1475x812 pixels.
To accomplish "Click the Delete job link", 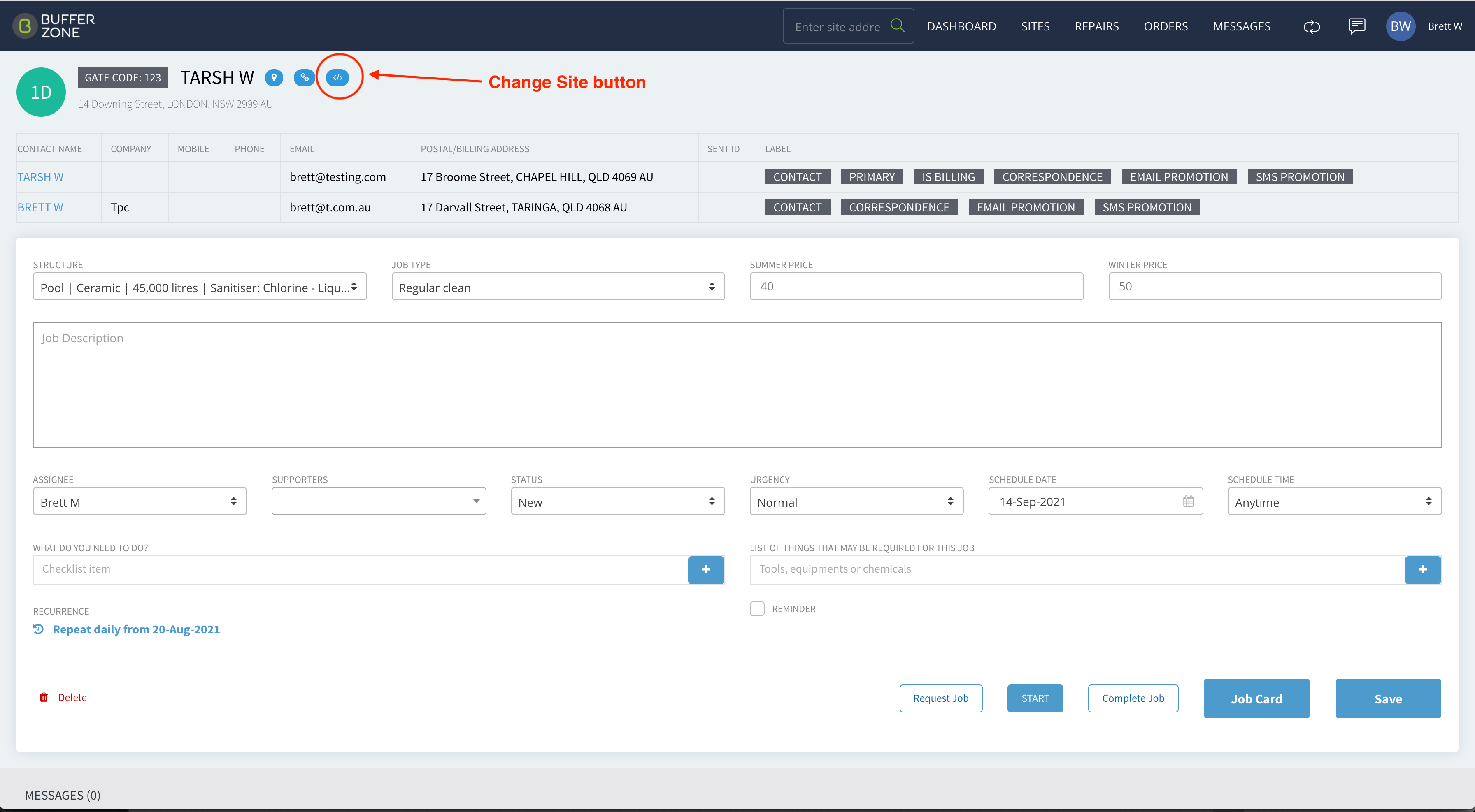I will point(63,697).
